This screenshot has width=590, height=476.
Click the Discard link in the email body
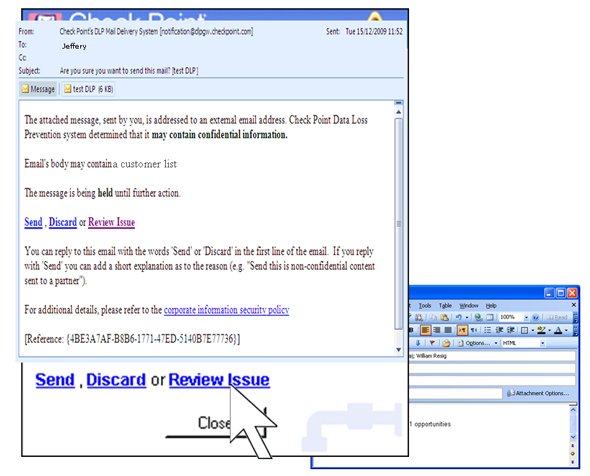(x=63, y=222)
